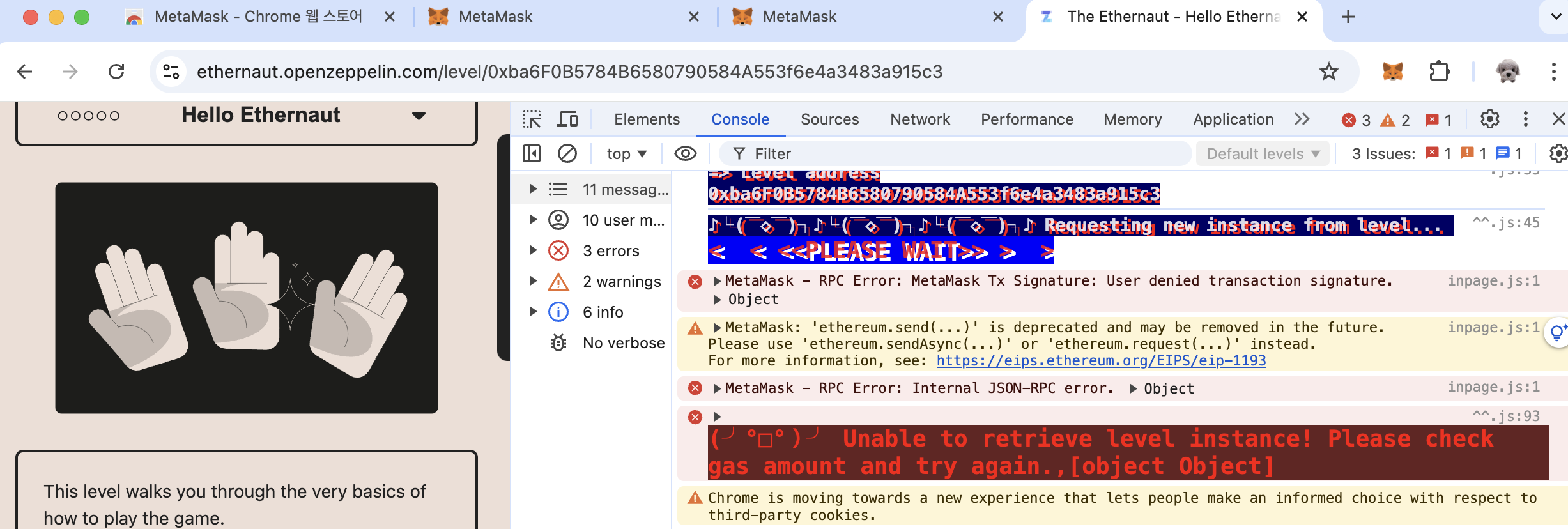The height and width of the screenshot is (529, 1568).
Task: Reload the Ethernaut page
Action: click(x=116, y=72)
